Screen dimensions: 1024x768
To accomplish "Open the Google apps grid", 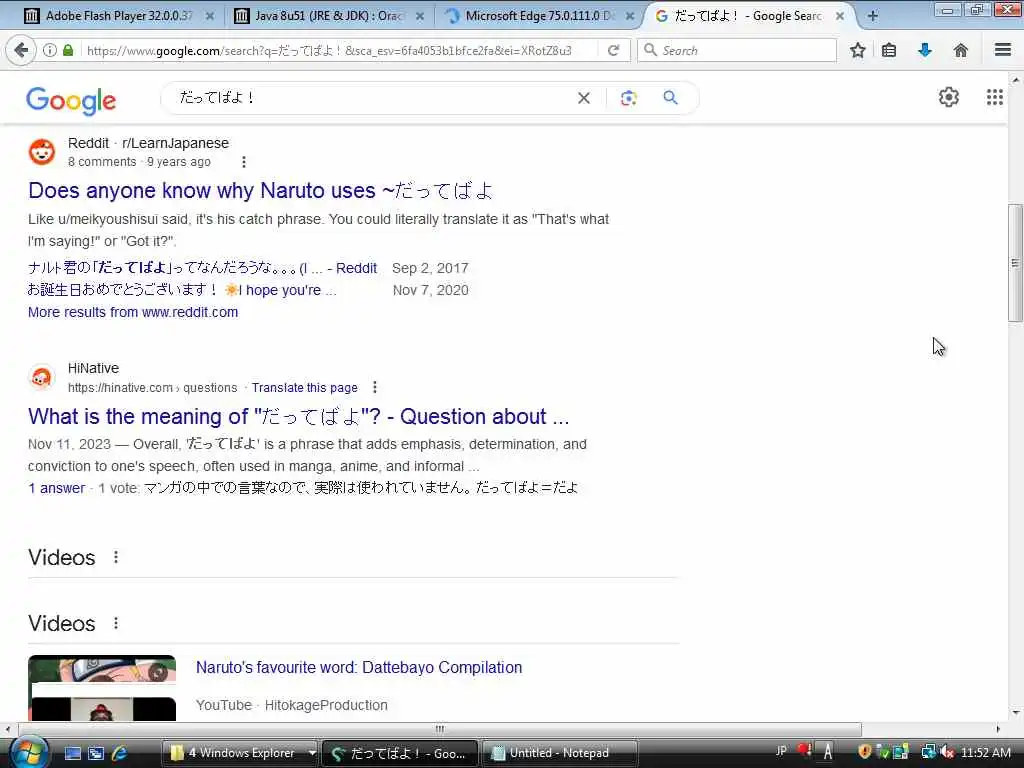I will tap(995, 97).
